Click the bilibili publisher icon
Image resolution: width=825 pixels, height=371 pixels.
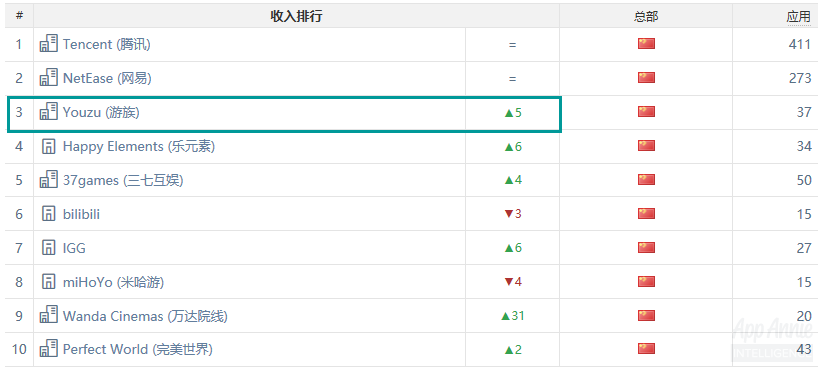(x=48, y=214)
